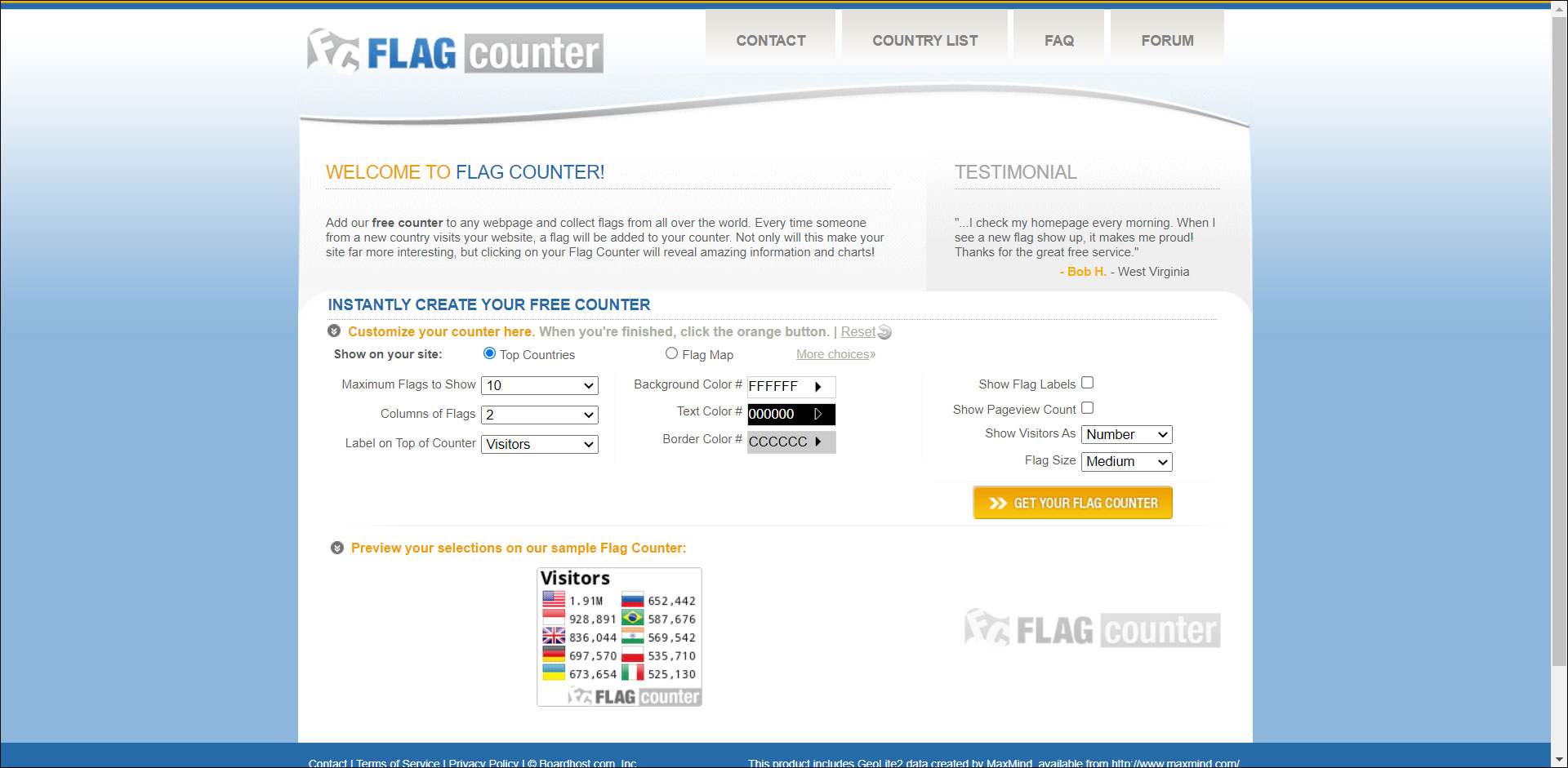This screenshot has height=768, width=1568.
Task: Click the Italy flag in preview
Action: (633, 673)
